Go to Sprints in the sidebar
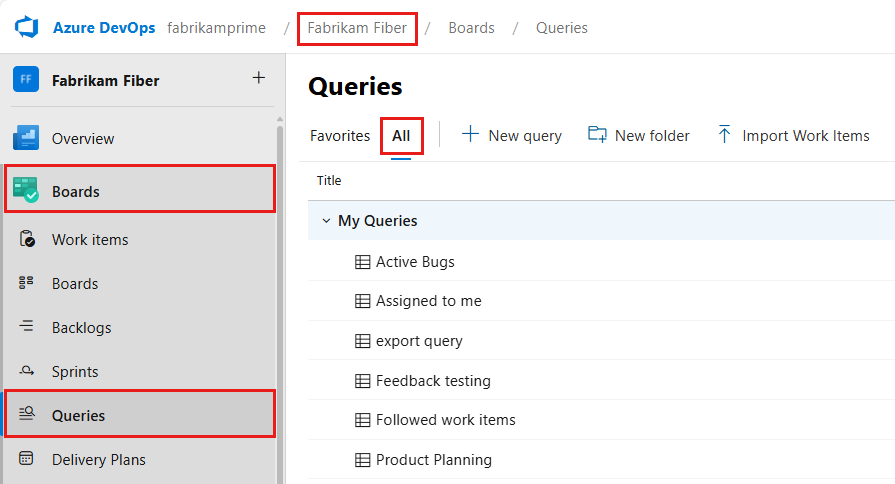Screen dimensions: 895x484 pyautogui.click(x=75, y=372)
